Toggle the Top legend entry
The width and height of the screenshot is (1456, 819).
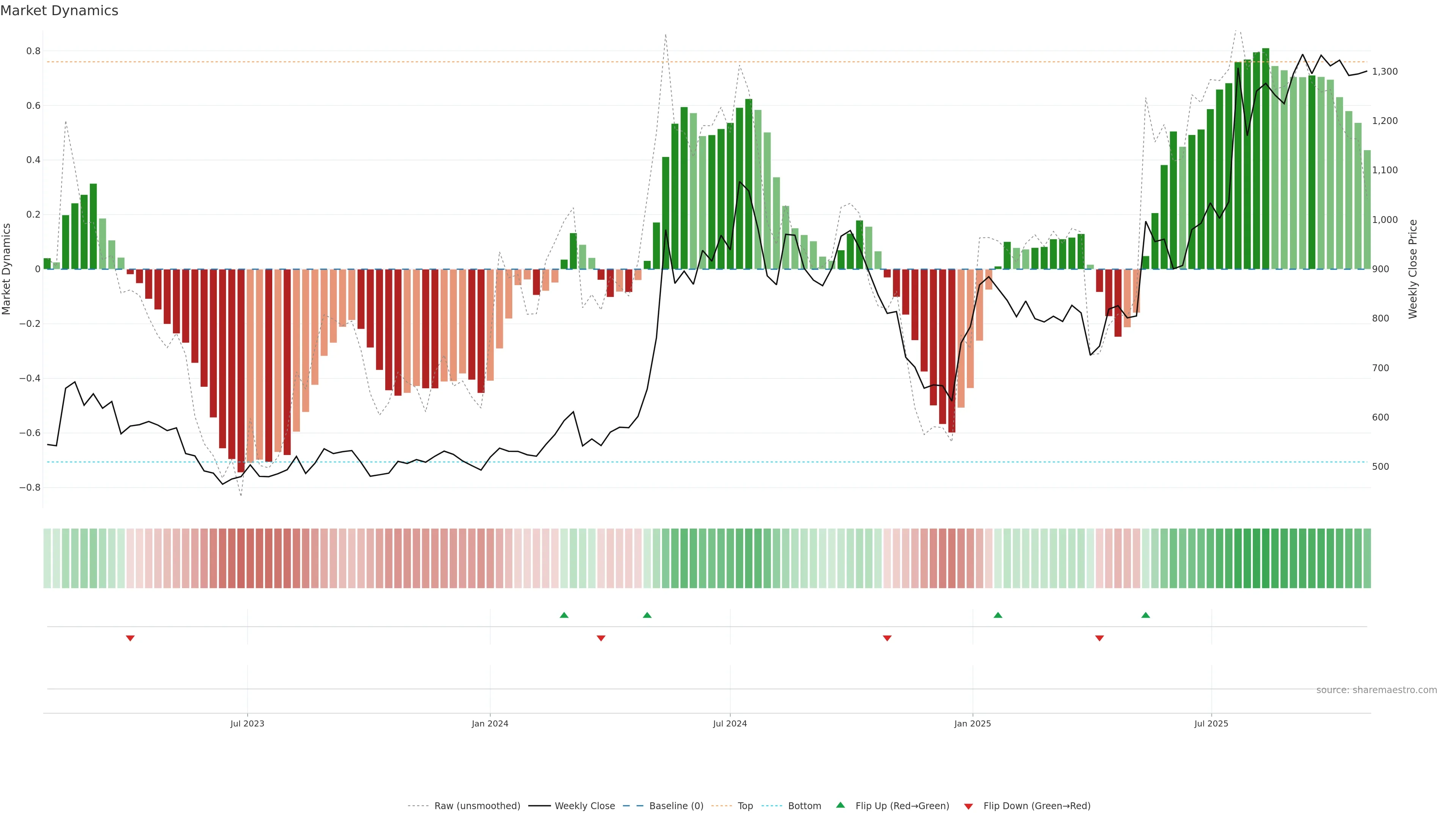tap(745, 806)
